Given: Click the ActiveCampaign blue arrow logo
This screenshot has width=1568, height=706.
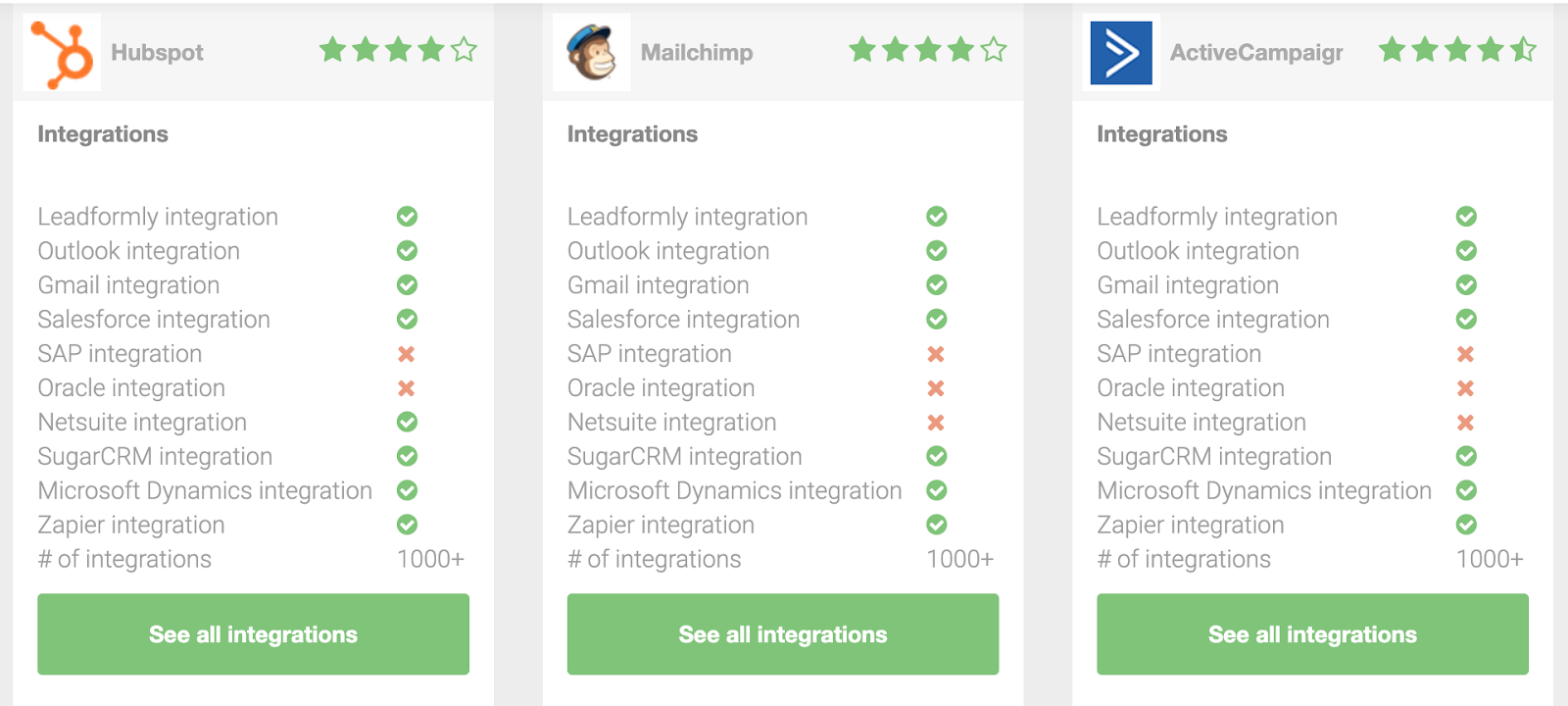Looking at the screenshot, I should 1121,53.
